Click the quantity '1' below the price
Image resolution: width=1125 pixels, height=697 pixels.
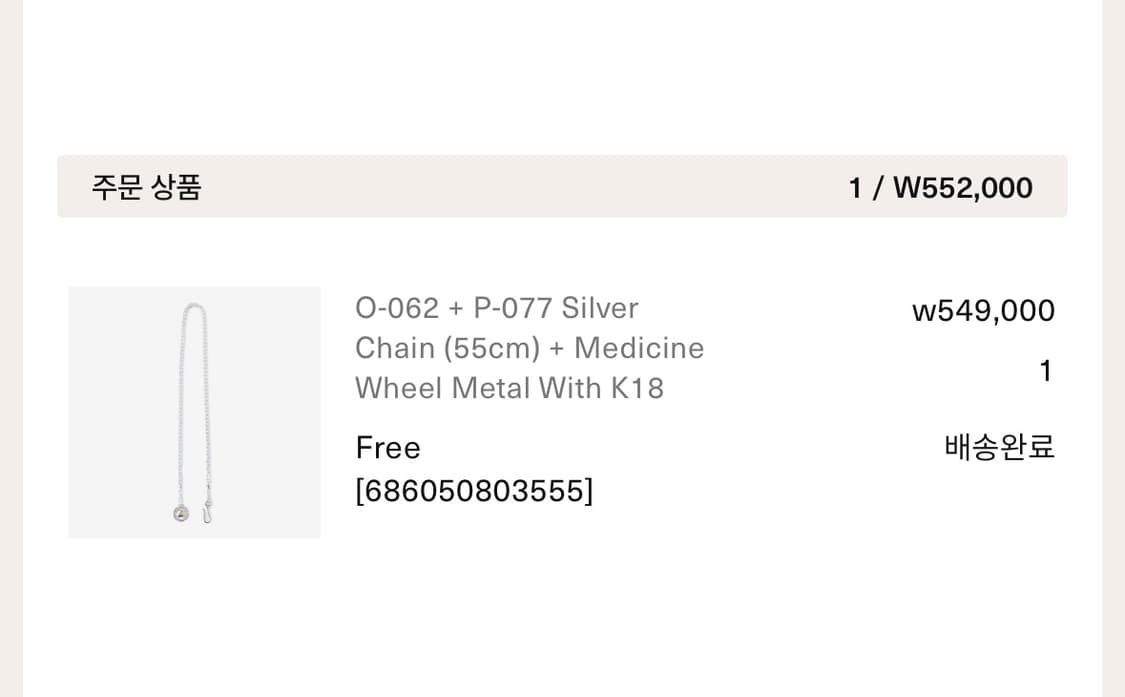click(1045, 371)
